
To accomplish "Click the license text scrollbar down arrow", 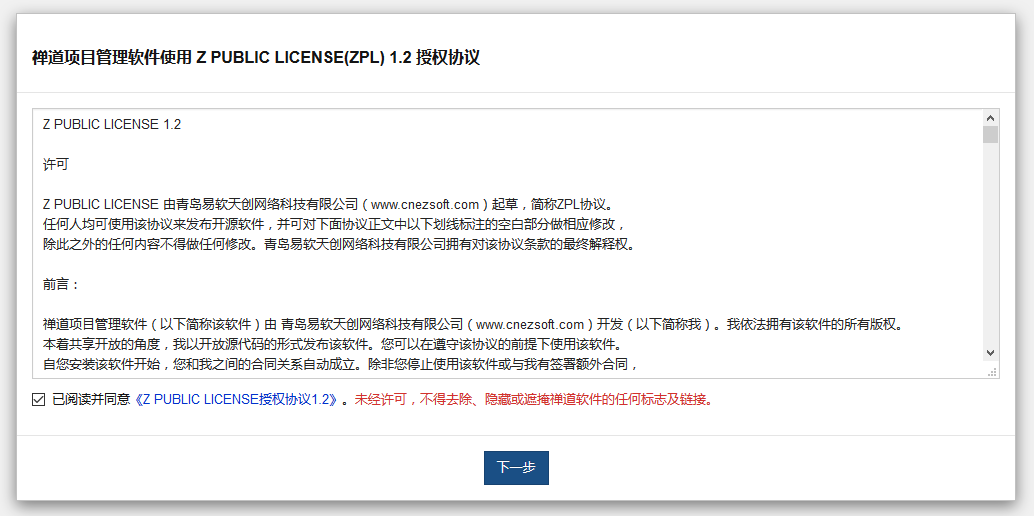I will pyautogui.click(x=990, y=353).
